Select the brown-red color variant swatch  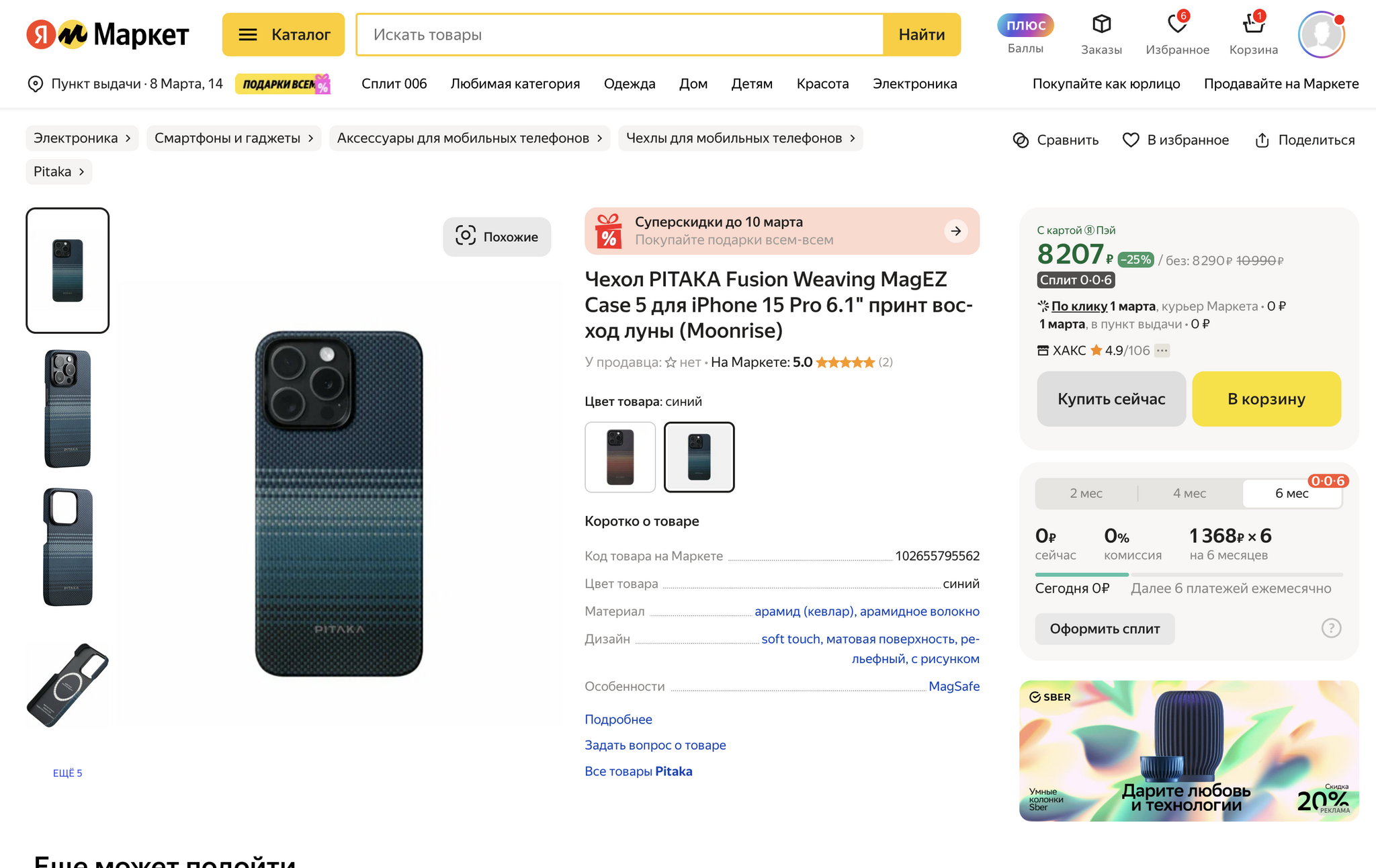tap(620, 457)
